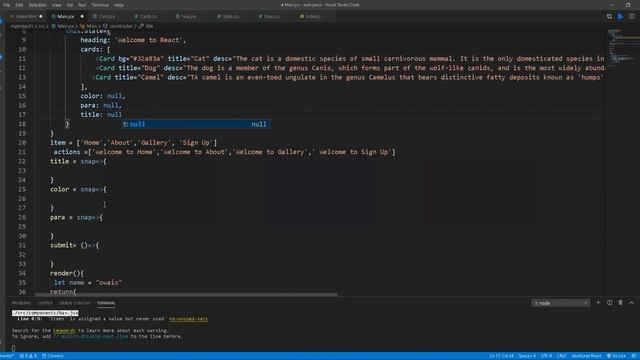
Task: Click the ./src/components/Nav.js path in terminal
Action: (45, 313)
